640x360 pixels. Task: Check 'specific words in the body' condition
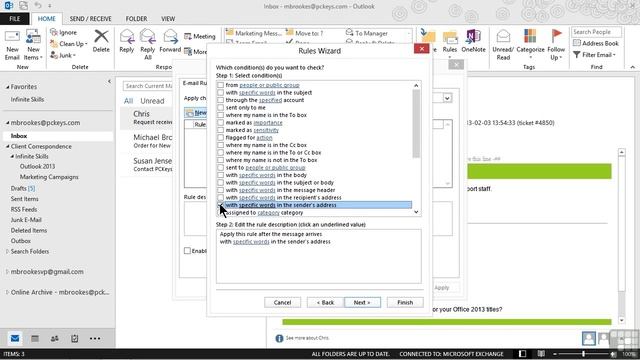point(220,175)
